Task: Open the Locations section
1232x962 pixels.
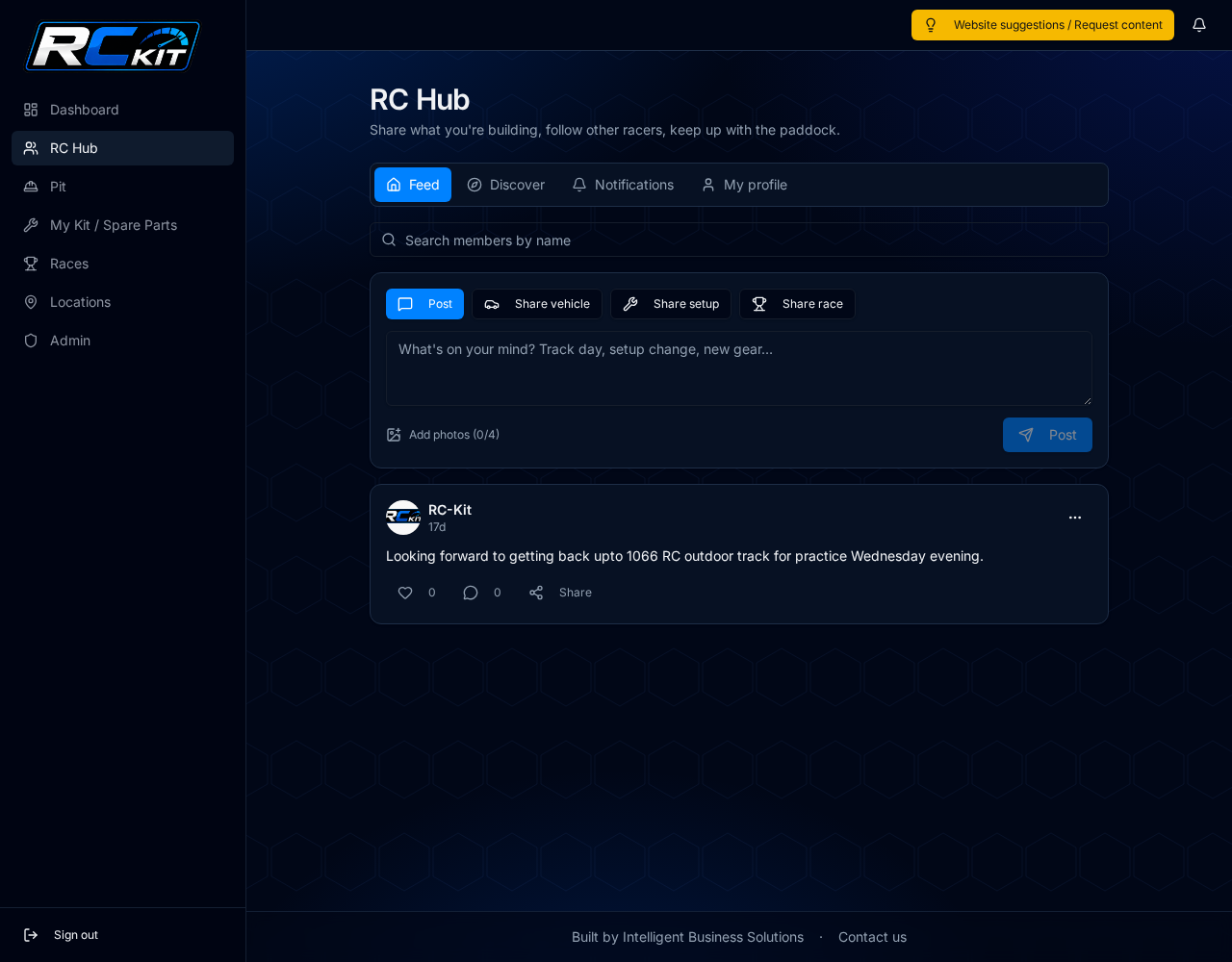Action: (122, 302)
